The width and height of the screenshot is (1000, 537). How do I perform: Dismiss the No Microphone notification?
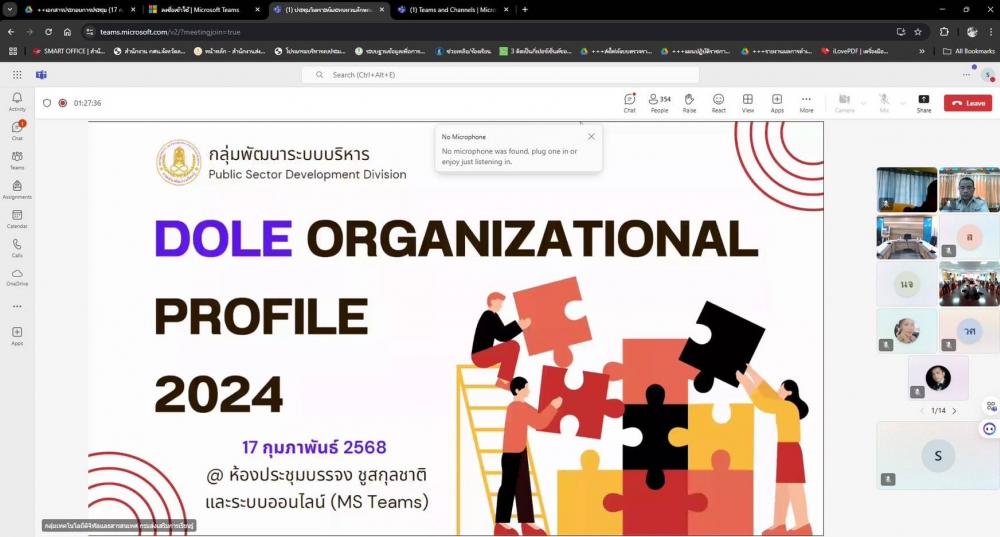tap(591, 136)
